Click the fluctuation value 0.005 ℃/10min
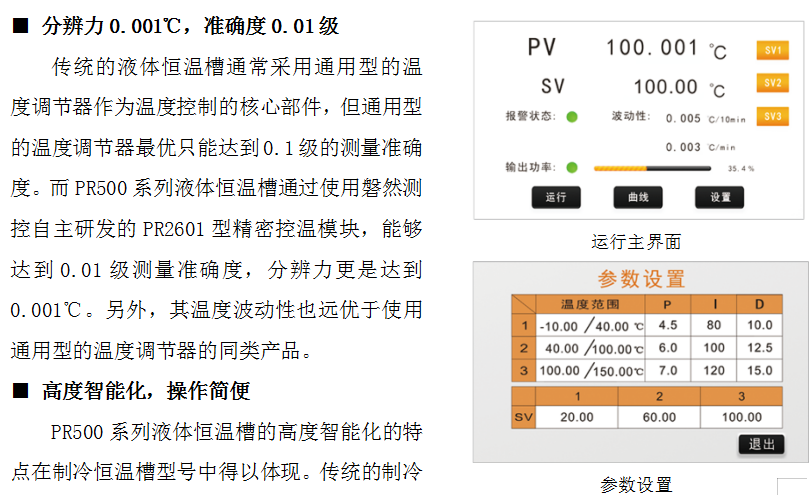Viewport: 811px width, 495px height. tap(705, 119)
